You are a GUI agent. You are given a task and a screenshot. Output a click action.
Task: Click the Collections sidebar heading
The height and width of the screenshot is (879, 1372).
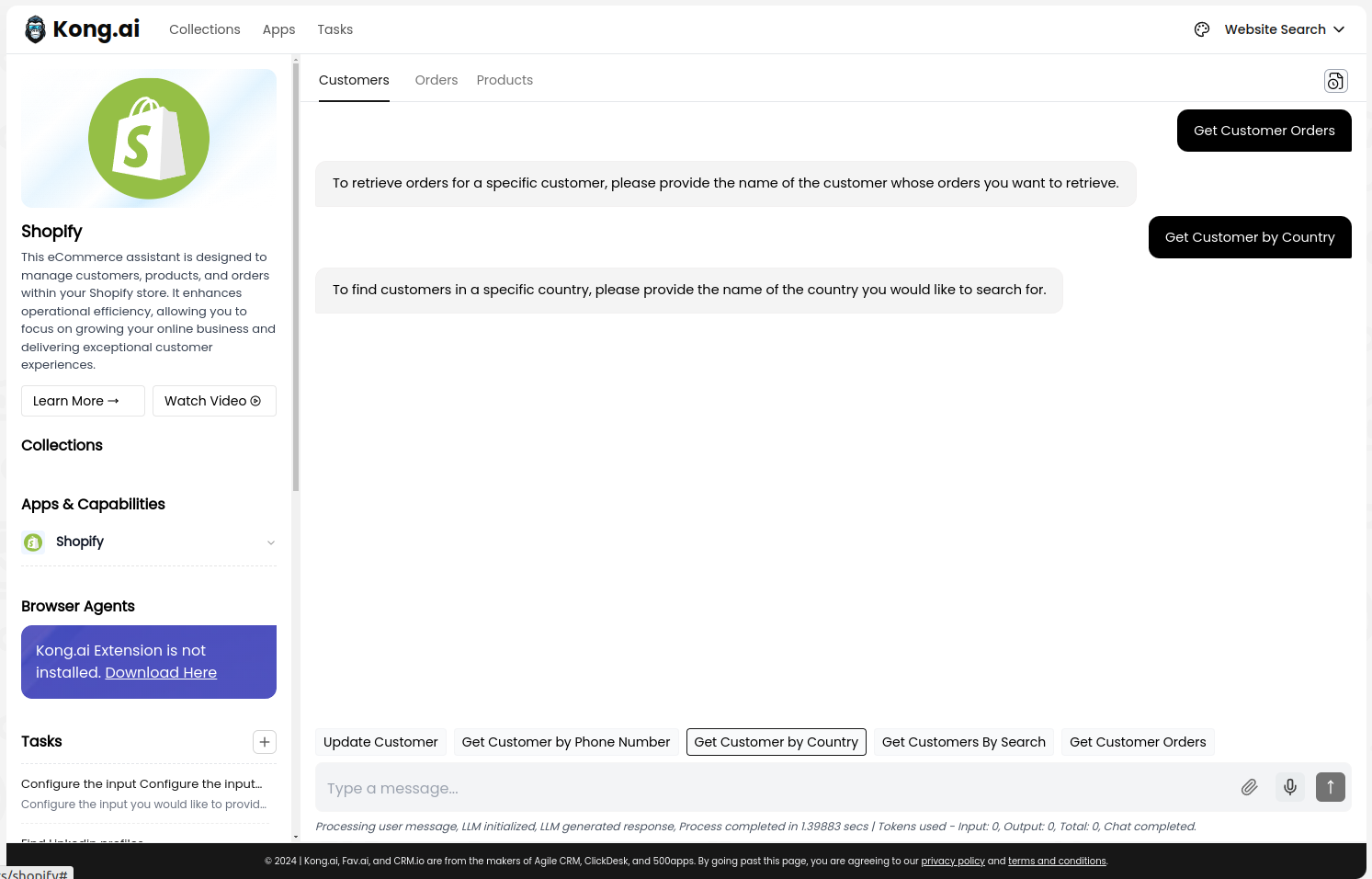click(62, 445)
